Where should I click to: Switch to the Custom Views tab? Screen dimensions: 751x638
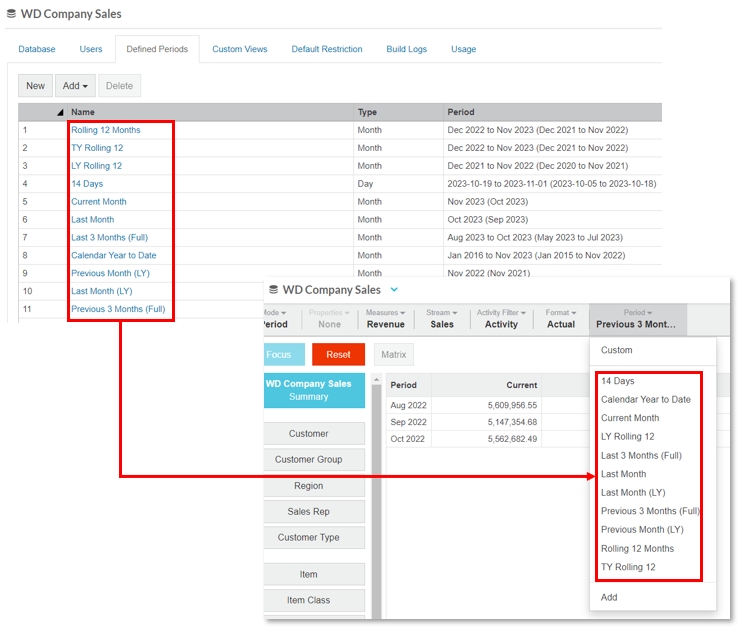point(239,49)
